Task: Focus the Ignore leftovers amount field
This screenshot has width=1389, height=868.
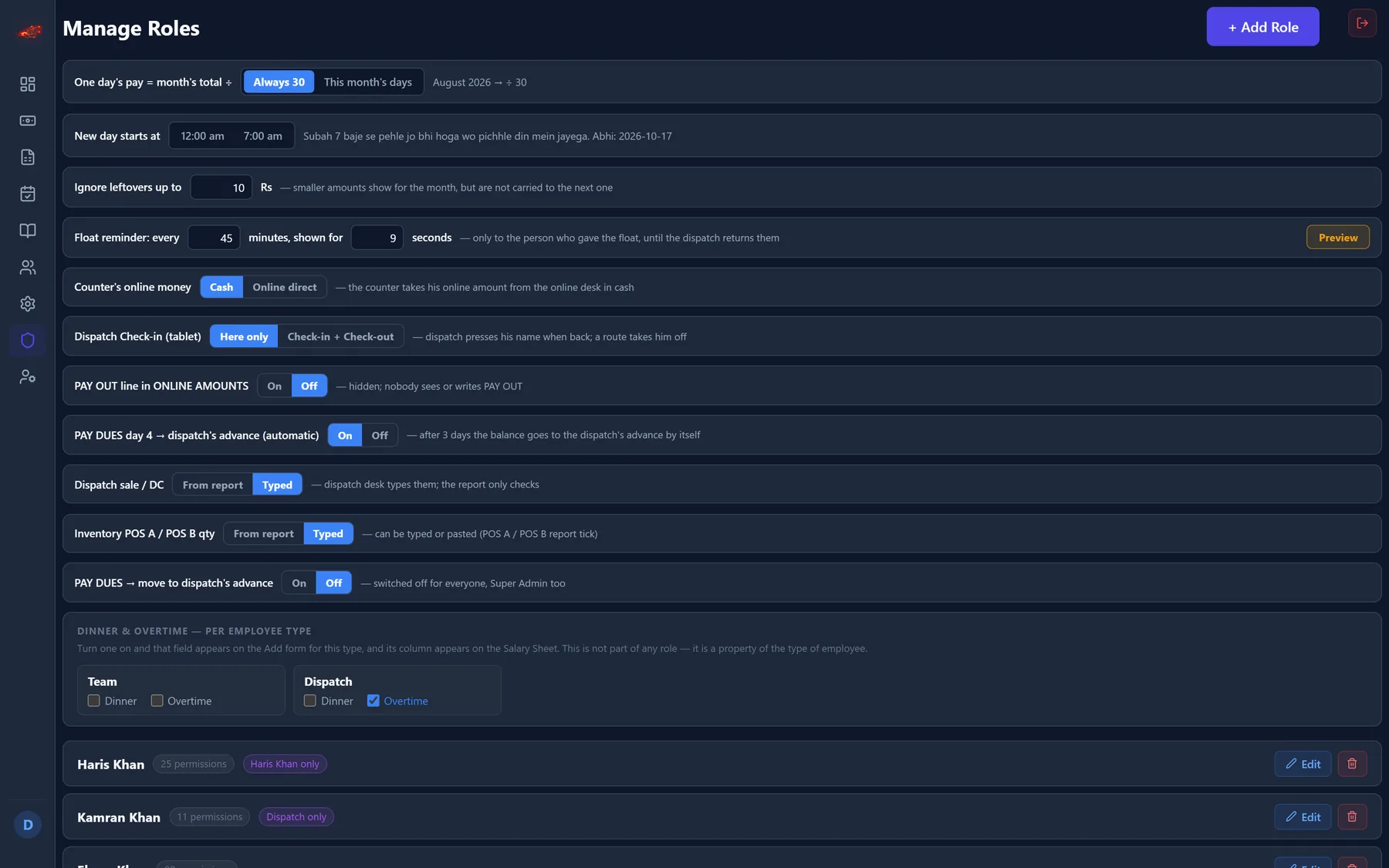Action: tap(221, 187)
